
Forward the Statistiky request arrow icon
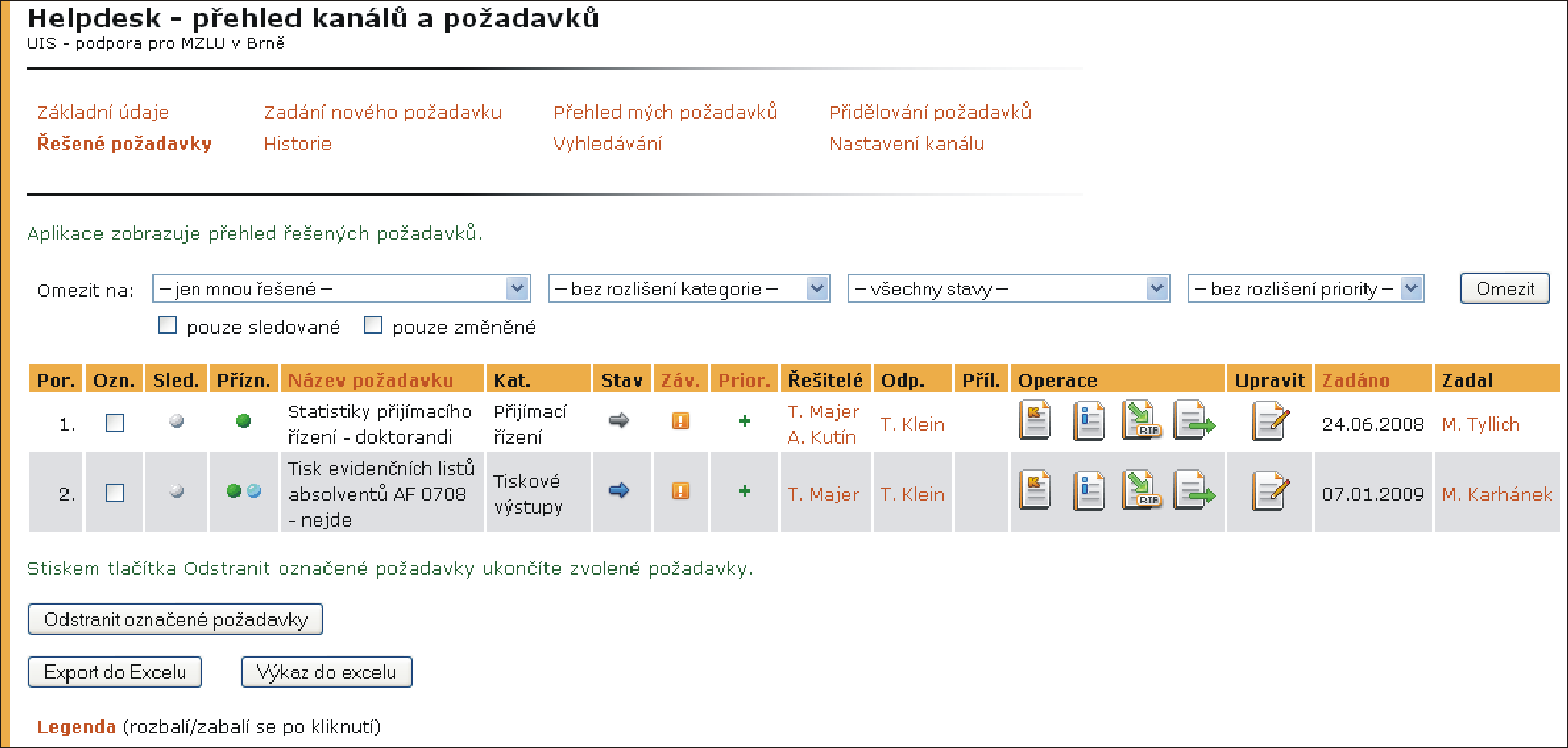(1195, 420)
